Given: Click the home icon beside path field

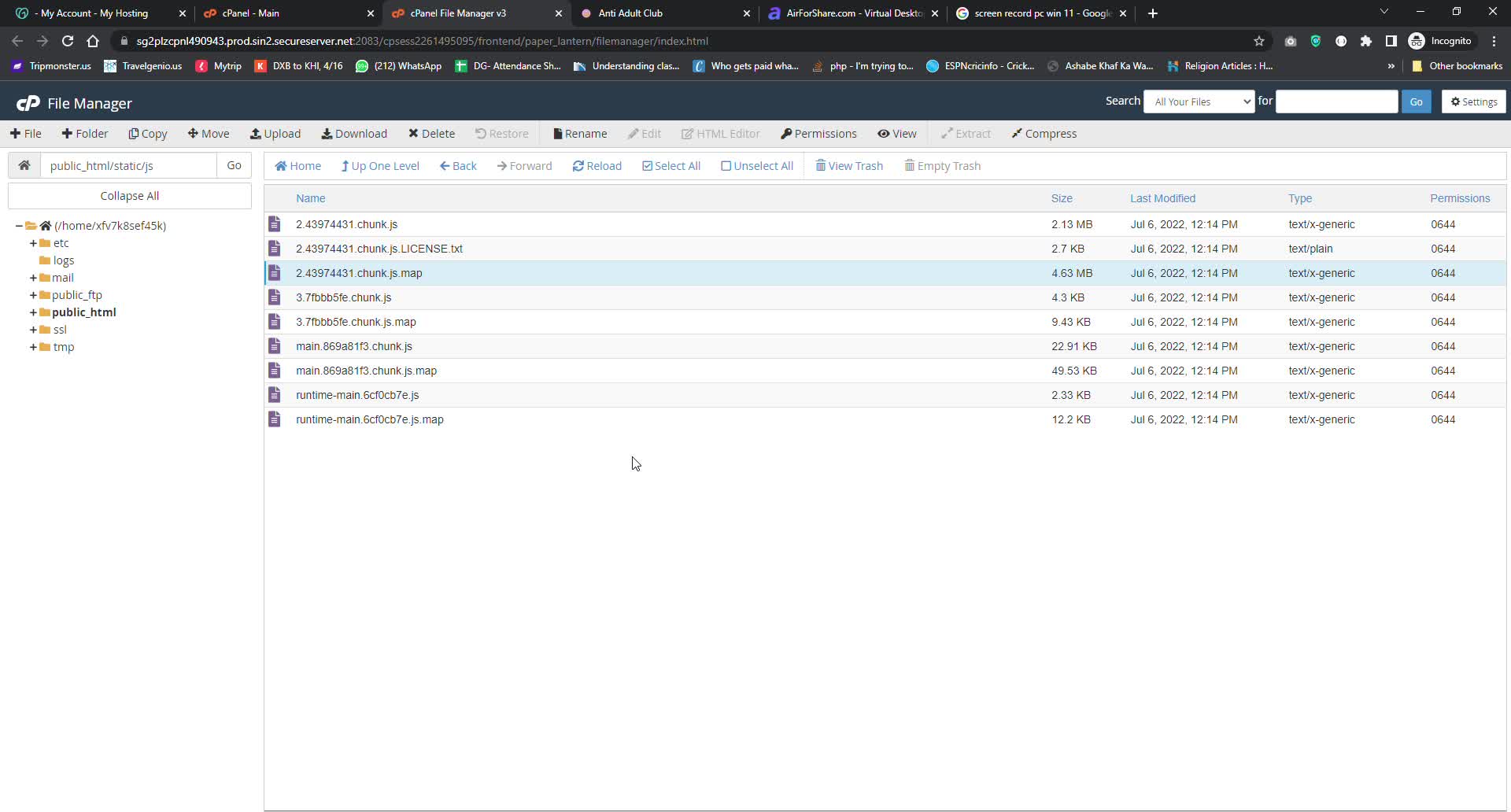Looking at the screenshot, I should pos(24,165).
